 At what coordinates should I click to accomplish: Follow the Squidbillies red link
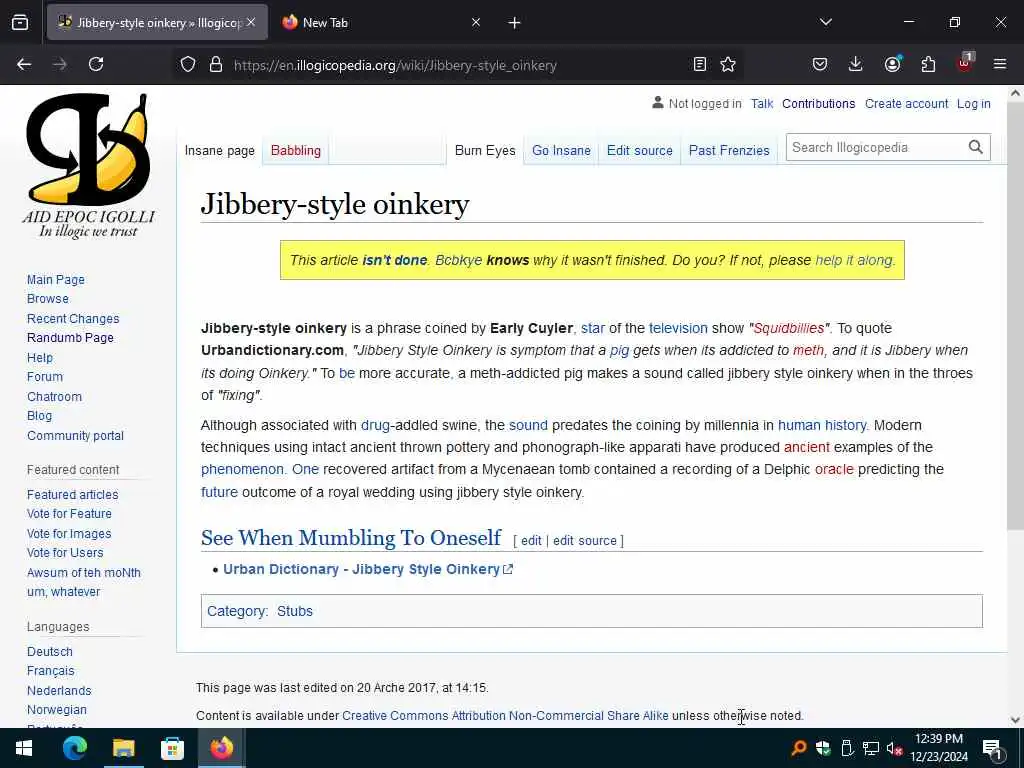[x=789, y=328]
